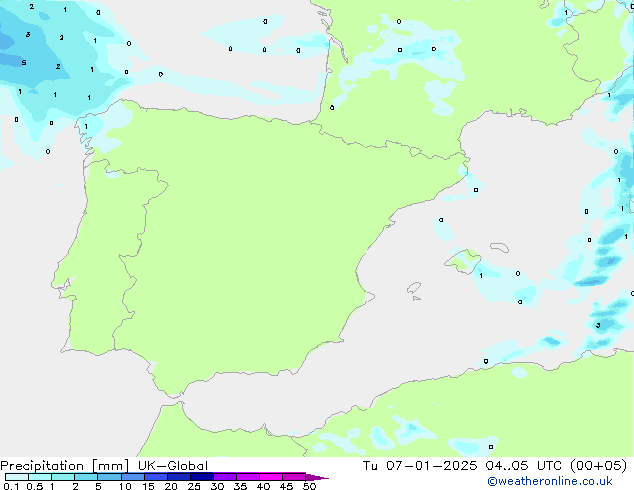Screen dimensions: 634x490
Task: Click the Mallorca island on the map
Action: pyautogui.click(x=464, y=261)
